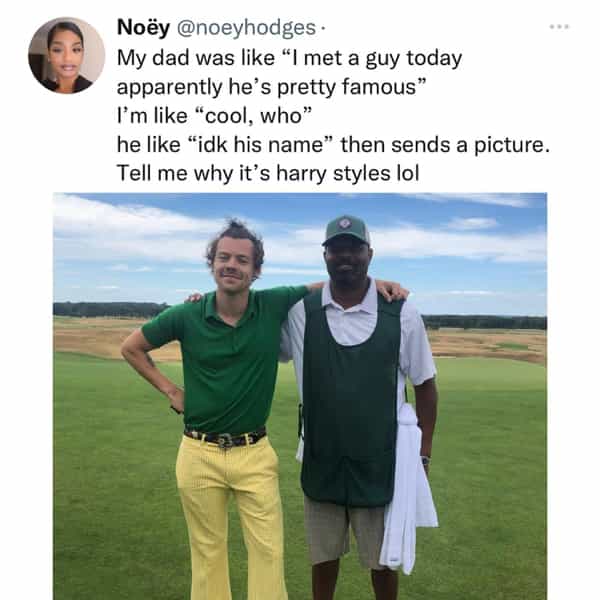
Task: Open the three-dot more options menu
Action: coord(559,26)
